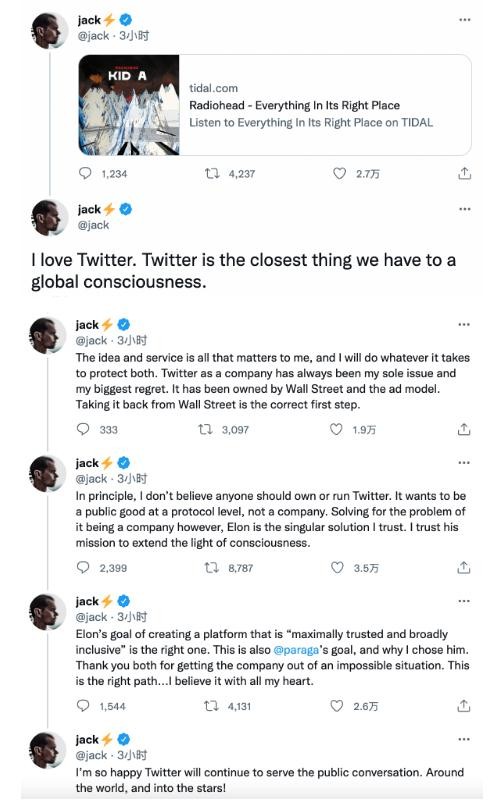The width and height of the screenshot is (500, 806).
Task: Open more options for the 'I love Twitter' tweet
Action: (x=465, y=209)
